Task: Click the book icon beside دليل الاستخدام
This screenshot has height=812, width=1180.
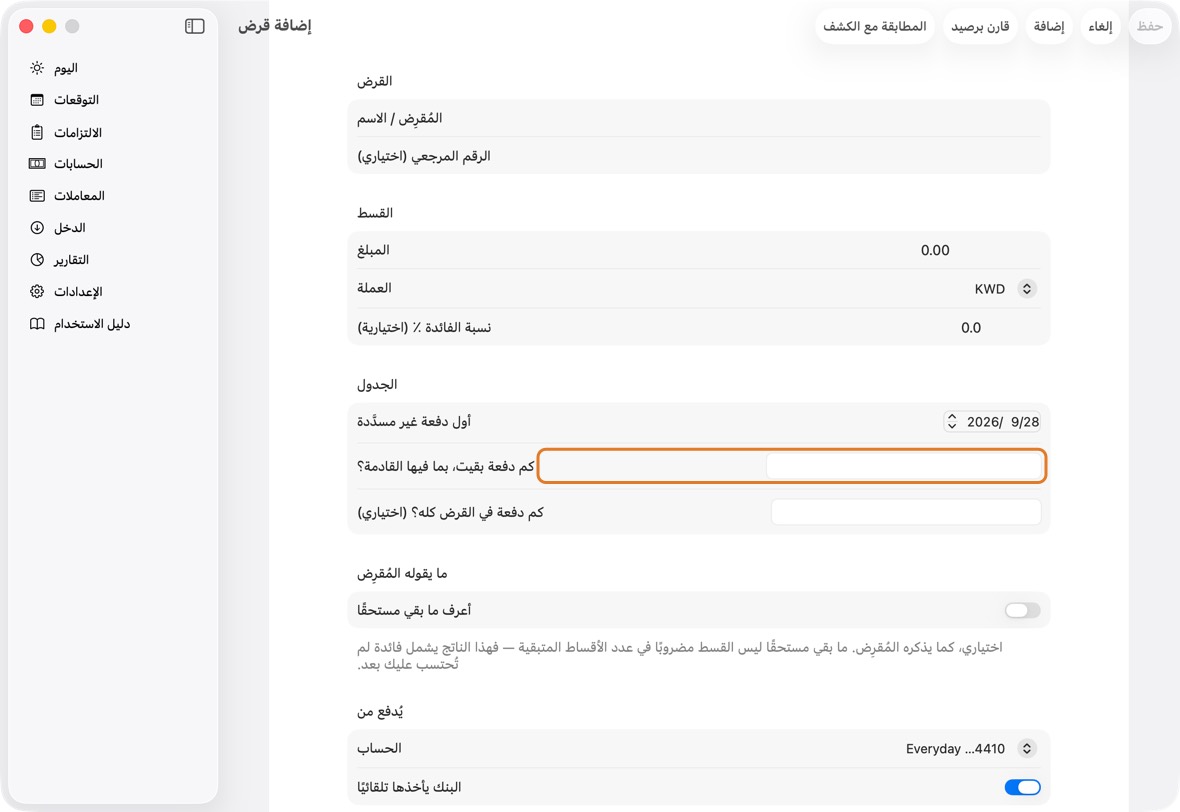Action: [37, 324]
